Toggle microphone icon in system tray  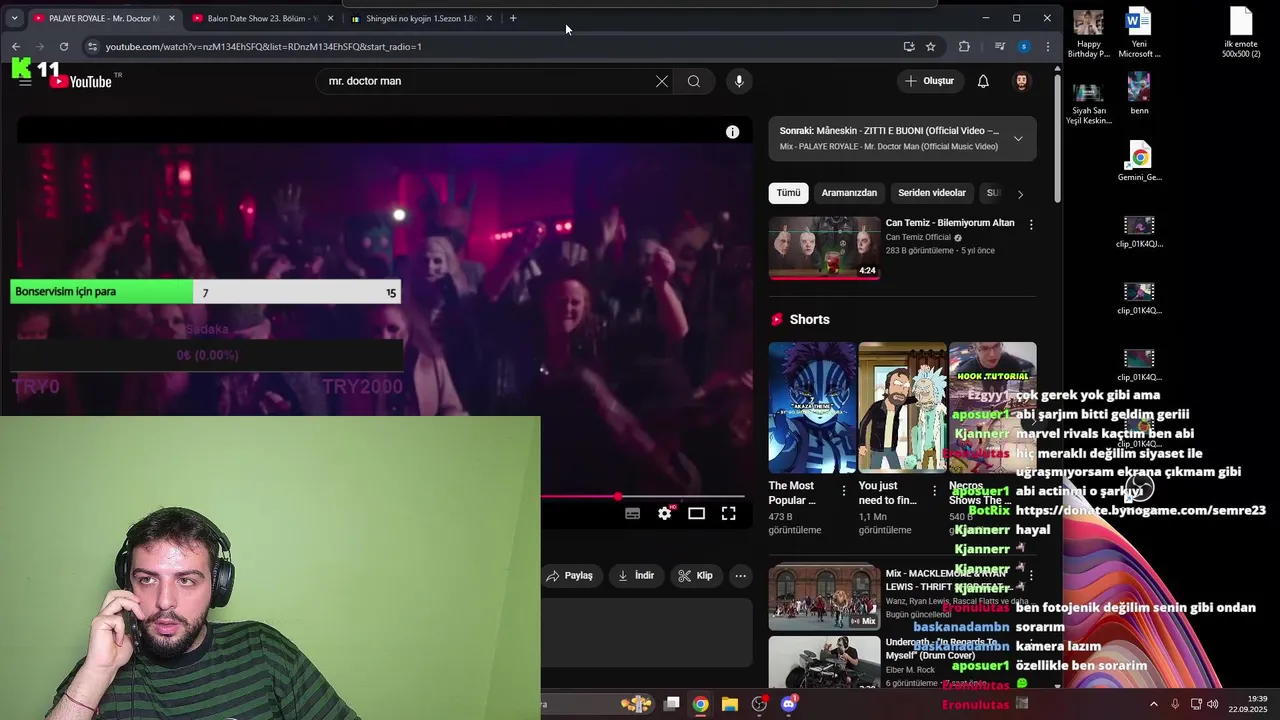[x=1175, y=704]
